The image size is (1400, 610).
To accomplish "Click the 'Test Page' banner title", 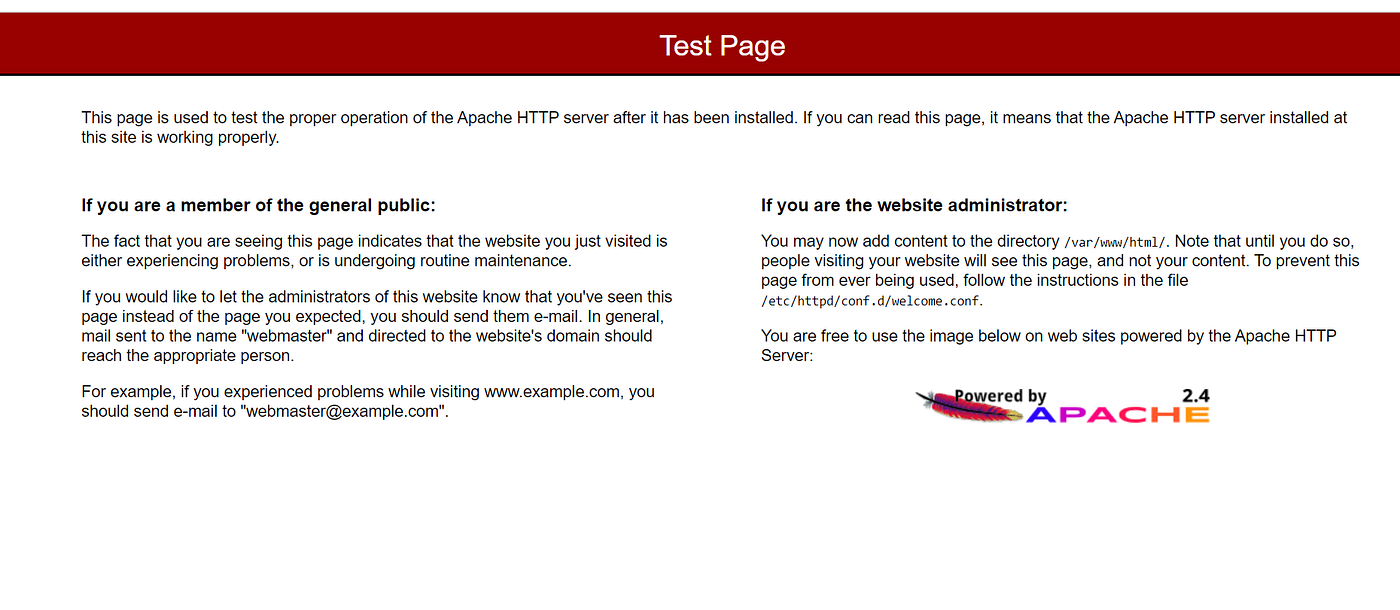I will (722, 45).
